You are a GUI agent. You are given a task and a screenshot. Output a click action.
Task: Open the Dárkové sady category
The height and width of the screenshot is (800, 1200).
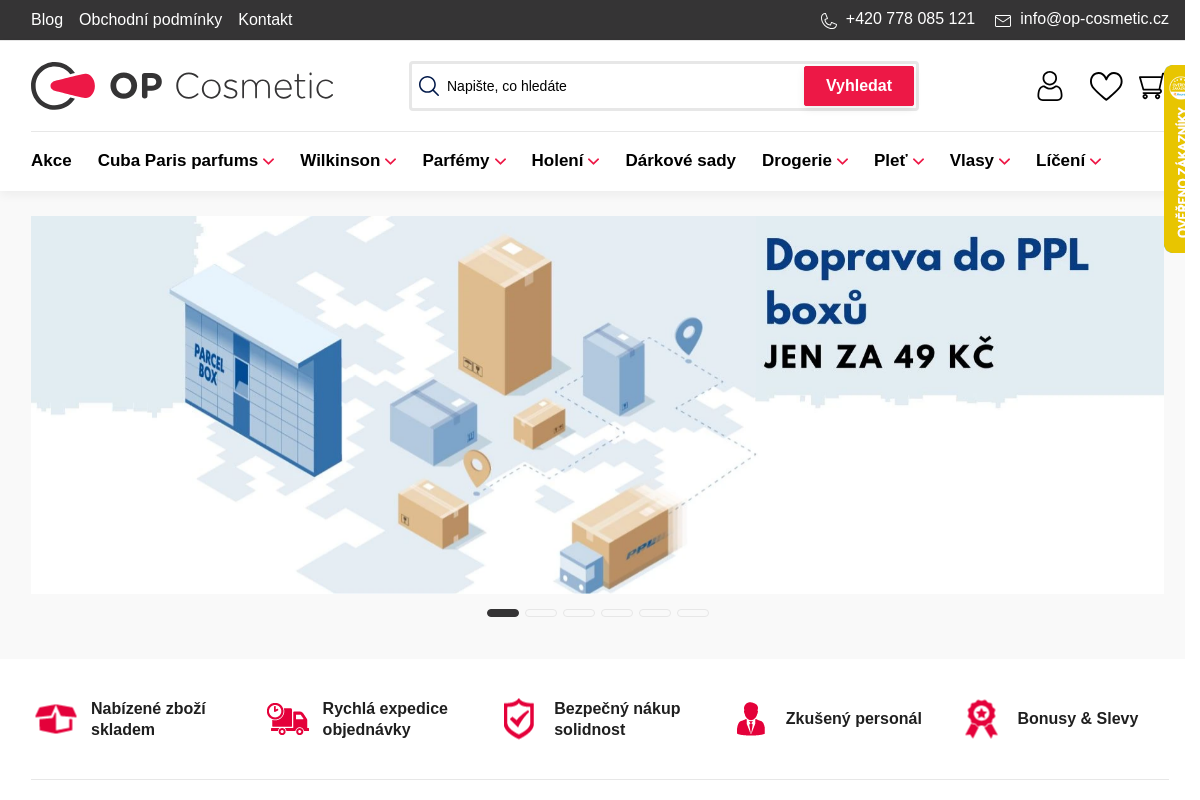pos(681,161)
